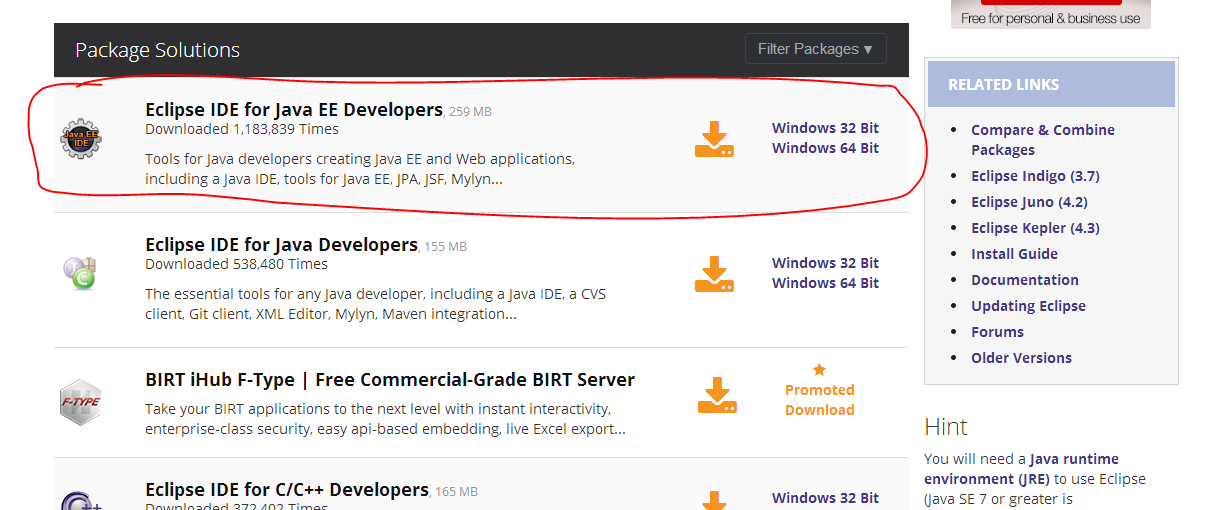Click the '259 MB' size label
Viewport: 1232px width, 510px height.
coord(470,112)
